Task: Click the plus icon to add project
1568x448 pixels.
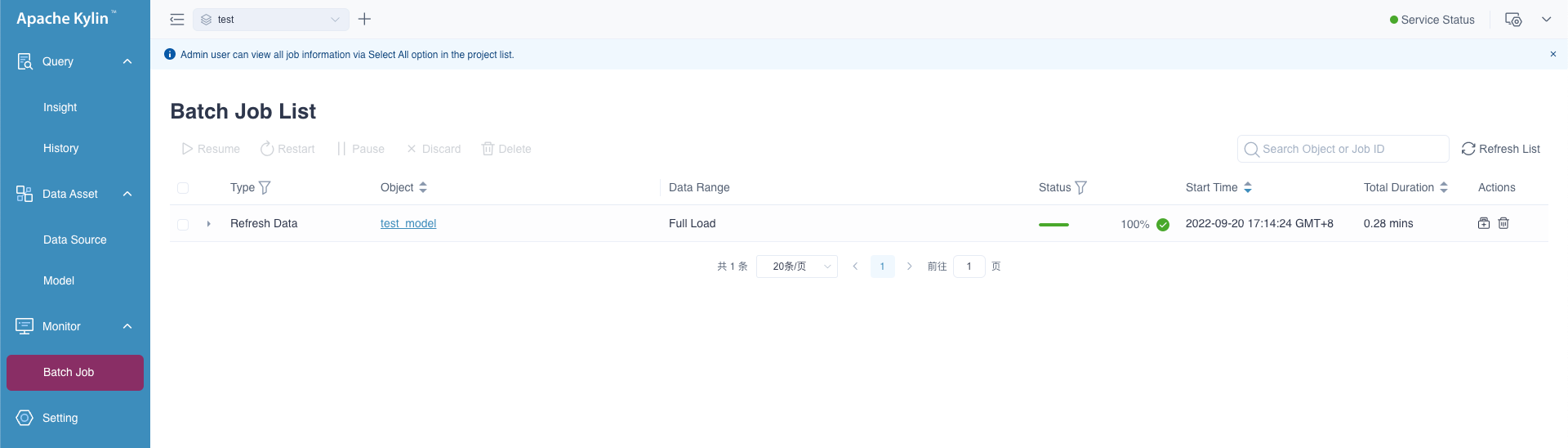Action: 365,19
